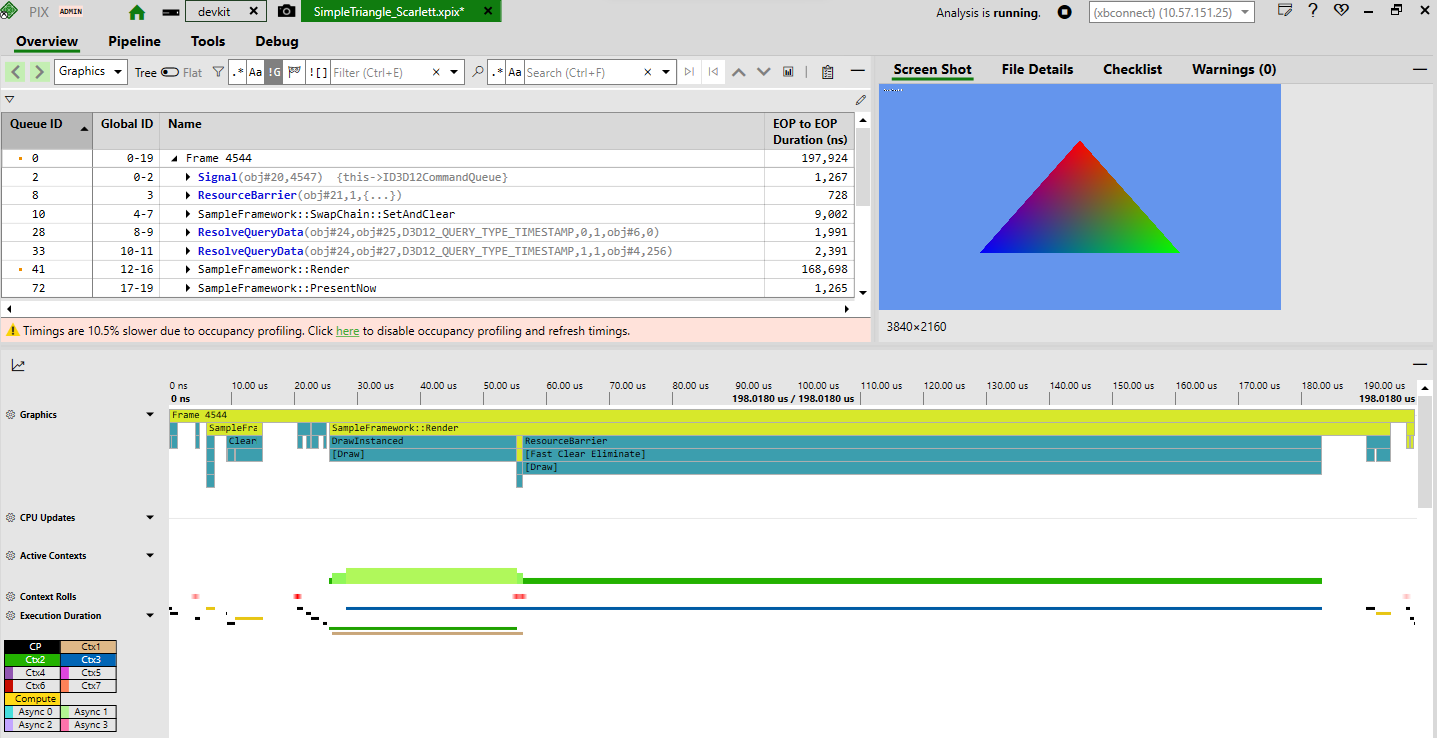The height and width of the screenshot is (738, 1437).
Task: Open the help question mark
Action: point(1313,10)
